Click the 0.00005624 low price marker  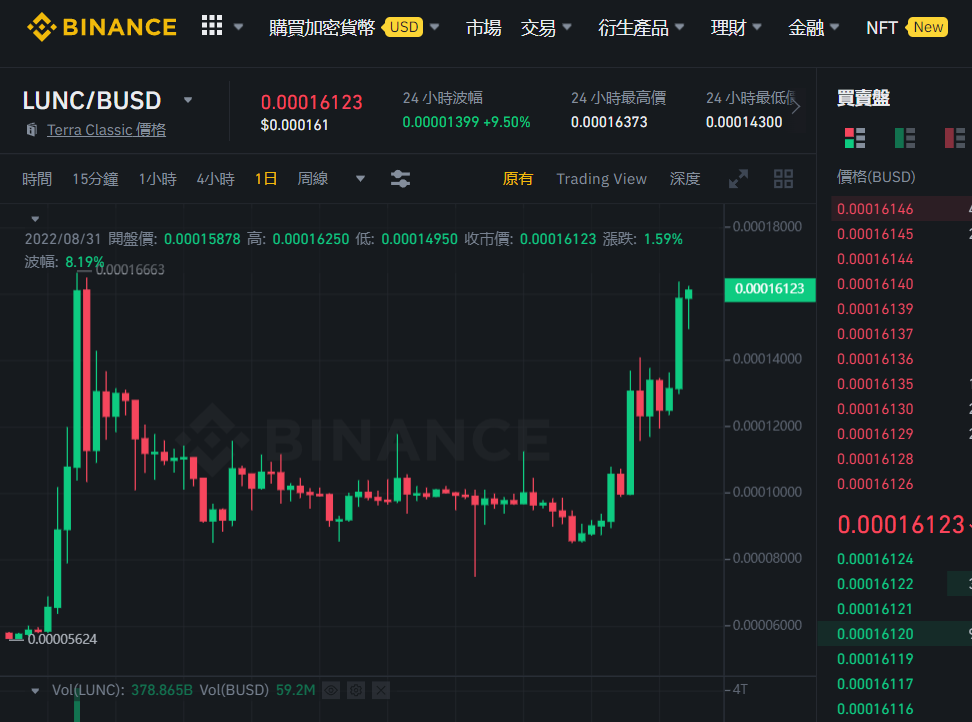click(62, 639)
